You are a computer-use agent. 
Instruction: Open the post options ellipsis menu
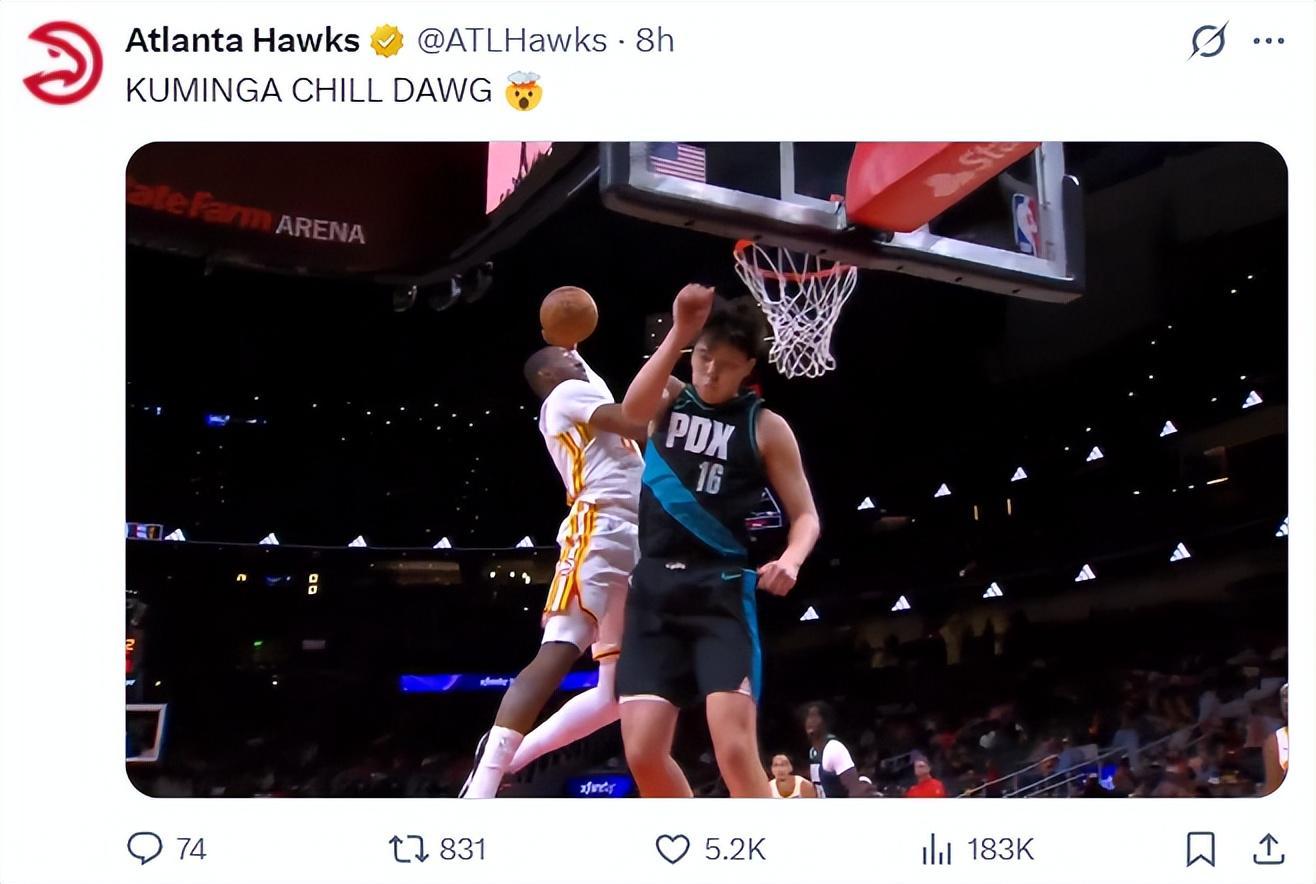click(1268, 41)
